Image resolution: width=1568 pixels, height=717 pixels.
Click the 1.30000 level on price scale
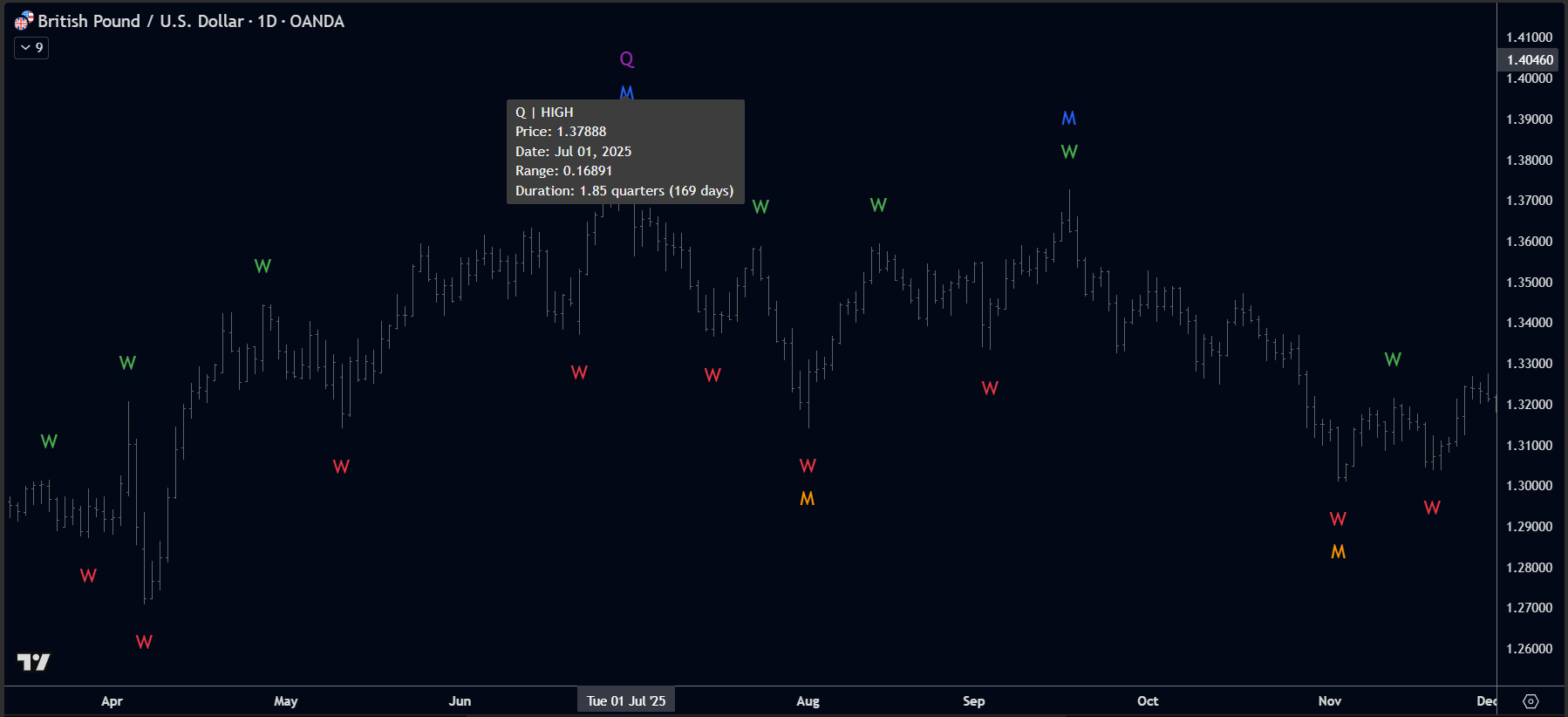pyautogui.click(x=1530, y=486)
